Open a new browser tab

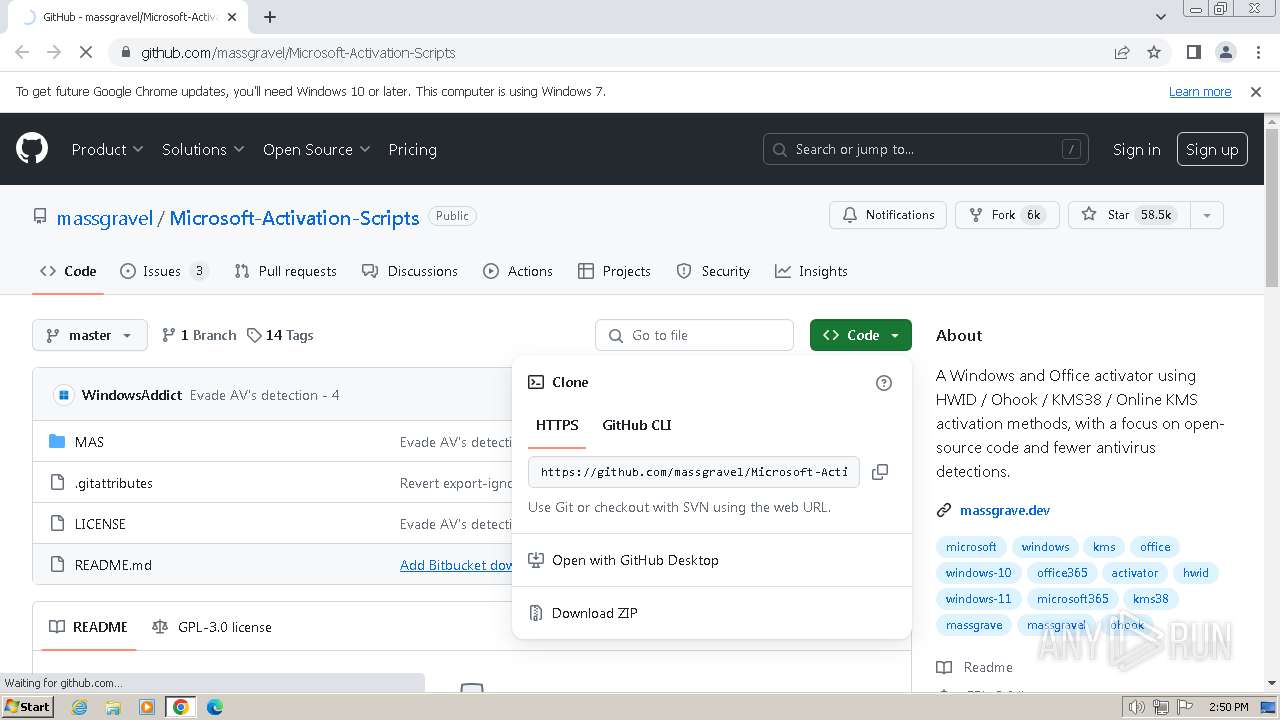pyautogui.click(x=270, y=17)
